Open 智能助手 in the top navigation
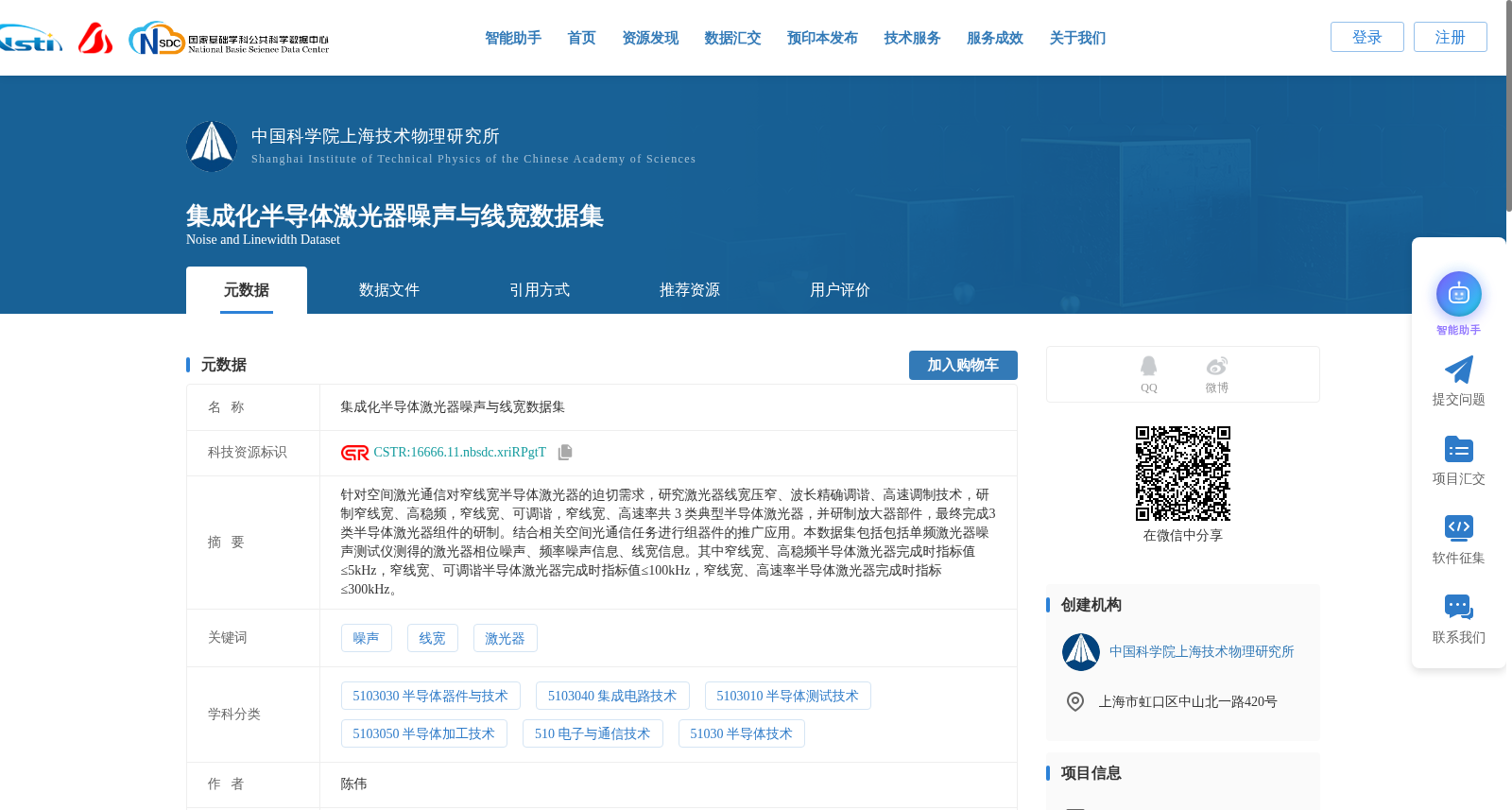Viewport: 1512px width, 810px height. (513, 38)
